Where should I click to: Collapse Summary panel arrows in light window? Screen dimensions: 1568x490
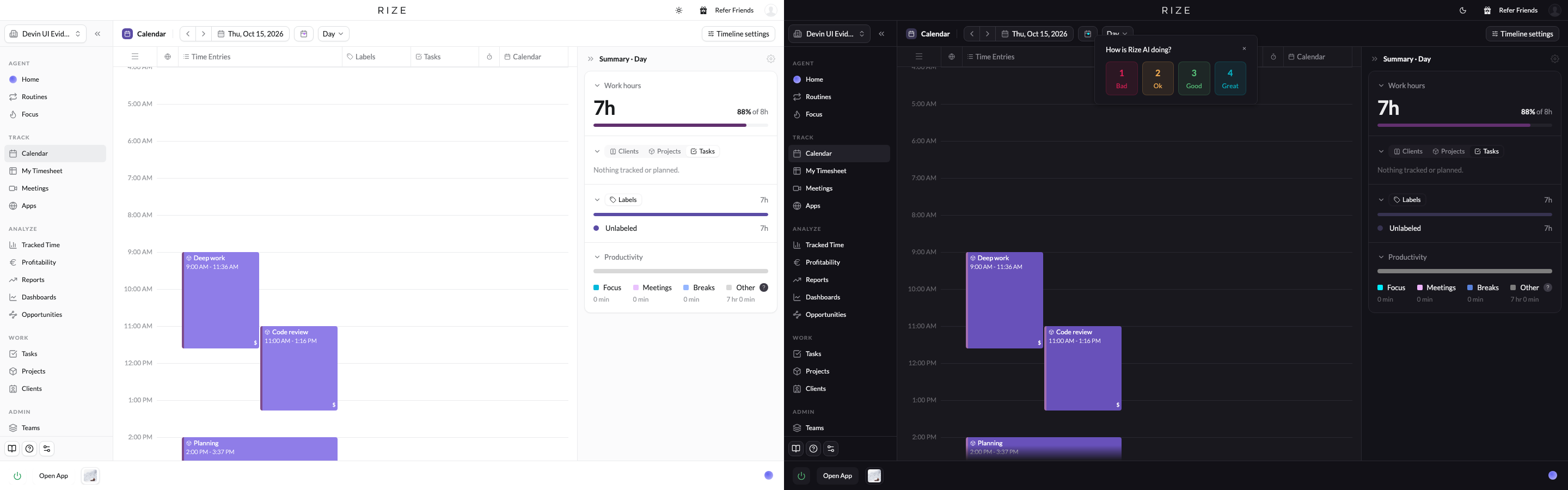point(590,59)
